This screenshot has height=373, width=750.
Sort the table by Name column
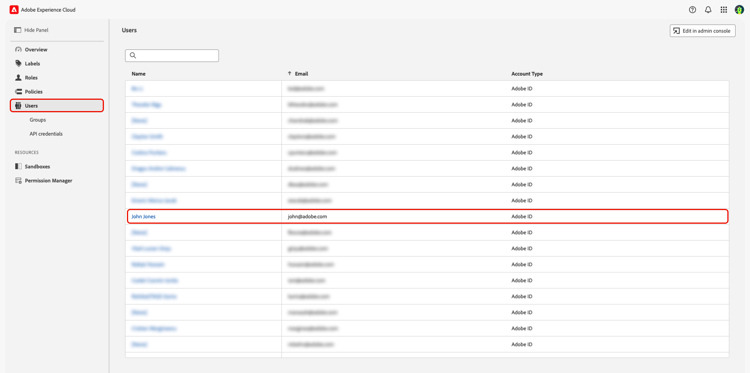(x=139, y=74)
